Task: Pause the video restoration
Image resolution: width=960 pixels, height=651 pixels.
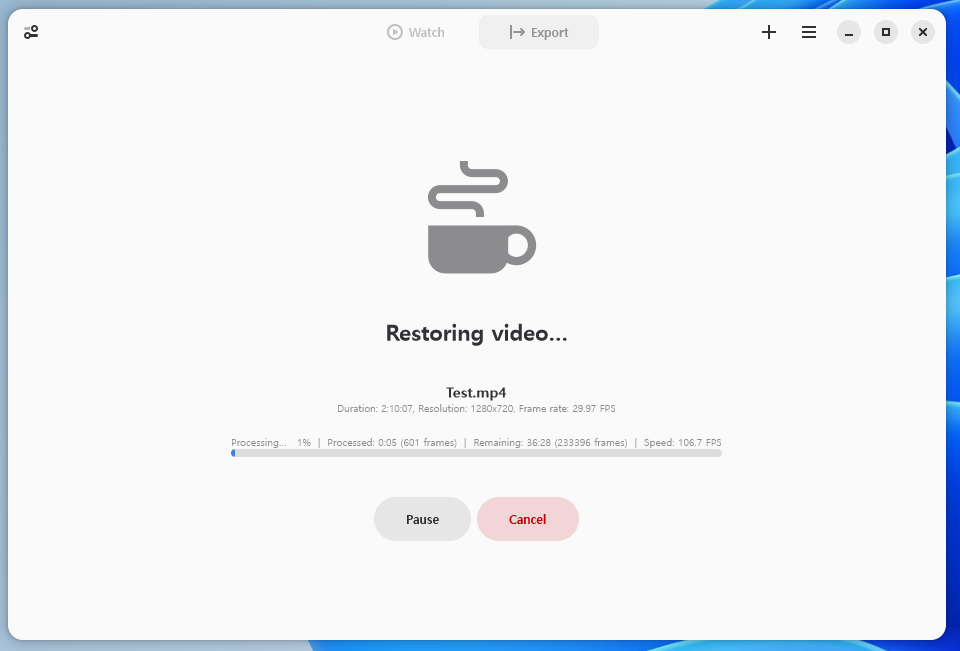Action: coord(422,519)
